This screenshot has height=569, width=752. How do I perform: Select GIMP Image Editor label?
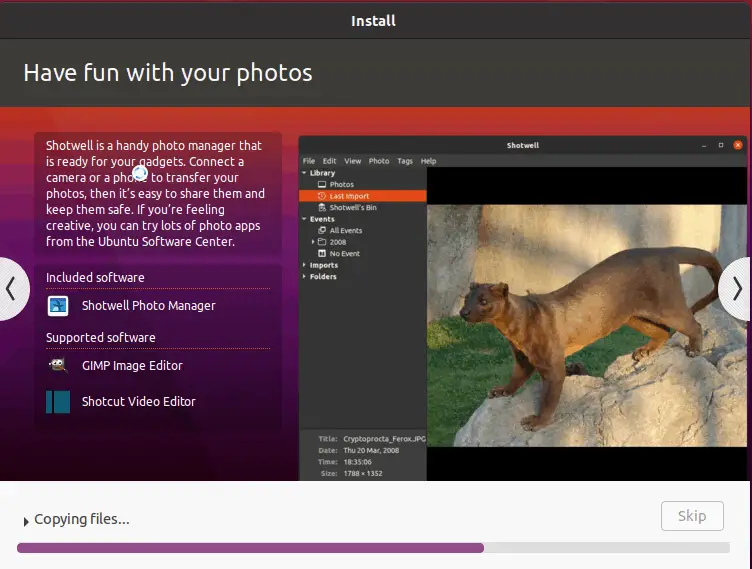pos(132,366)
